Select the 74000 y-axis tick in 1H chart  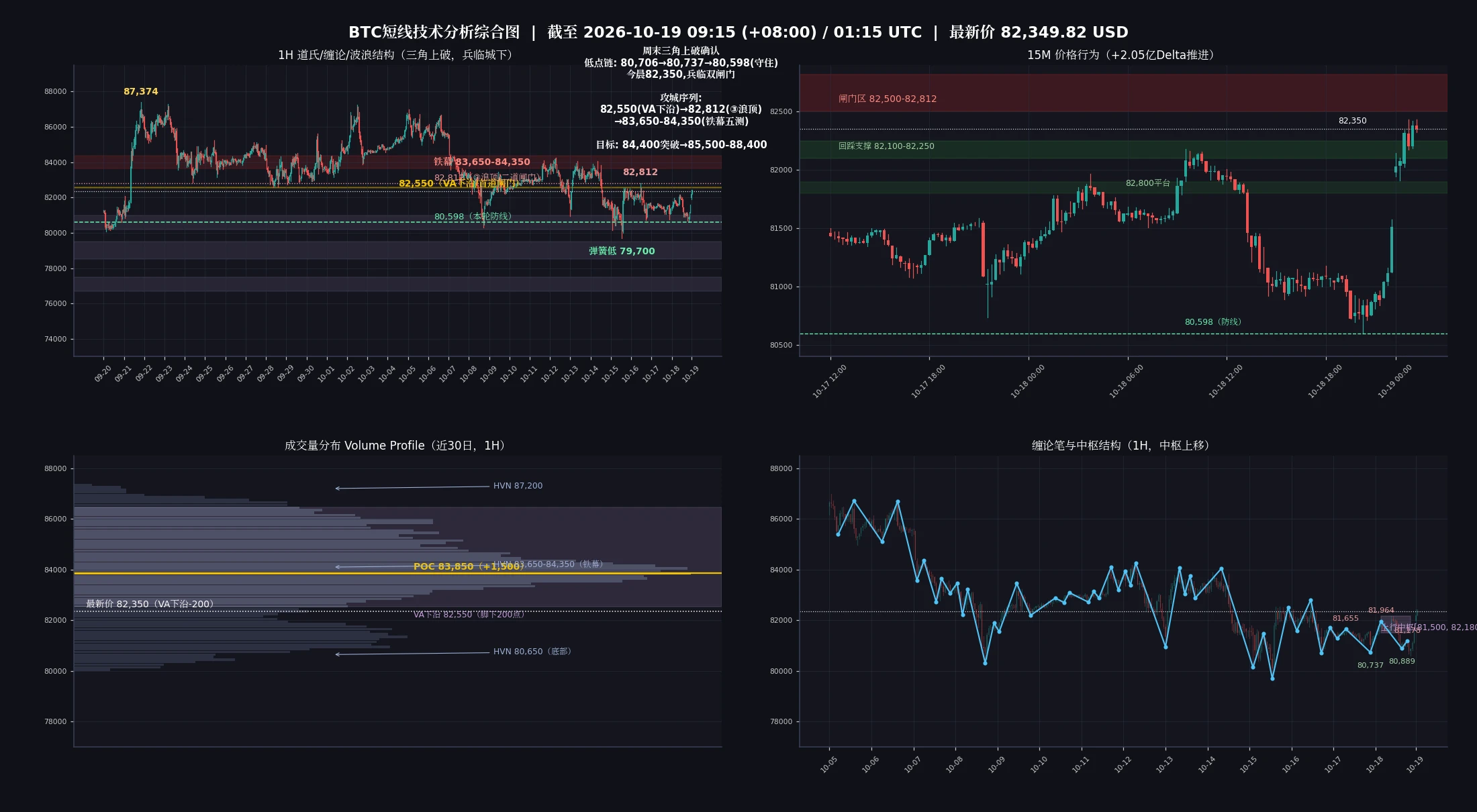55,340
